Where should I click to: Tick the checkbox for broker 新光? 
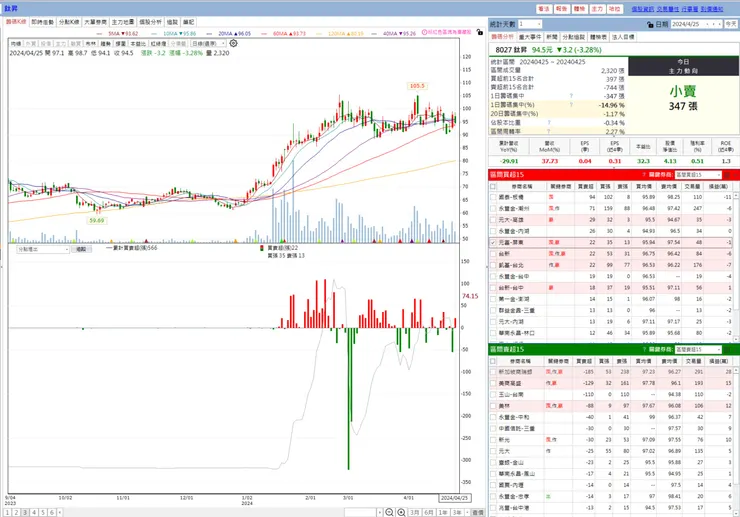coord(493,440)
